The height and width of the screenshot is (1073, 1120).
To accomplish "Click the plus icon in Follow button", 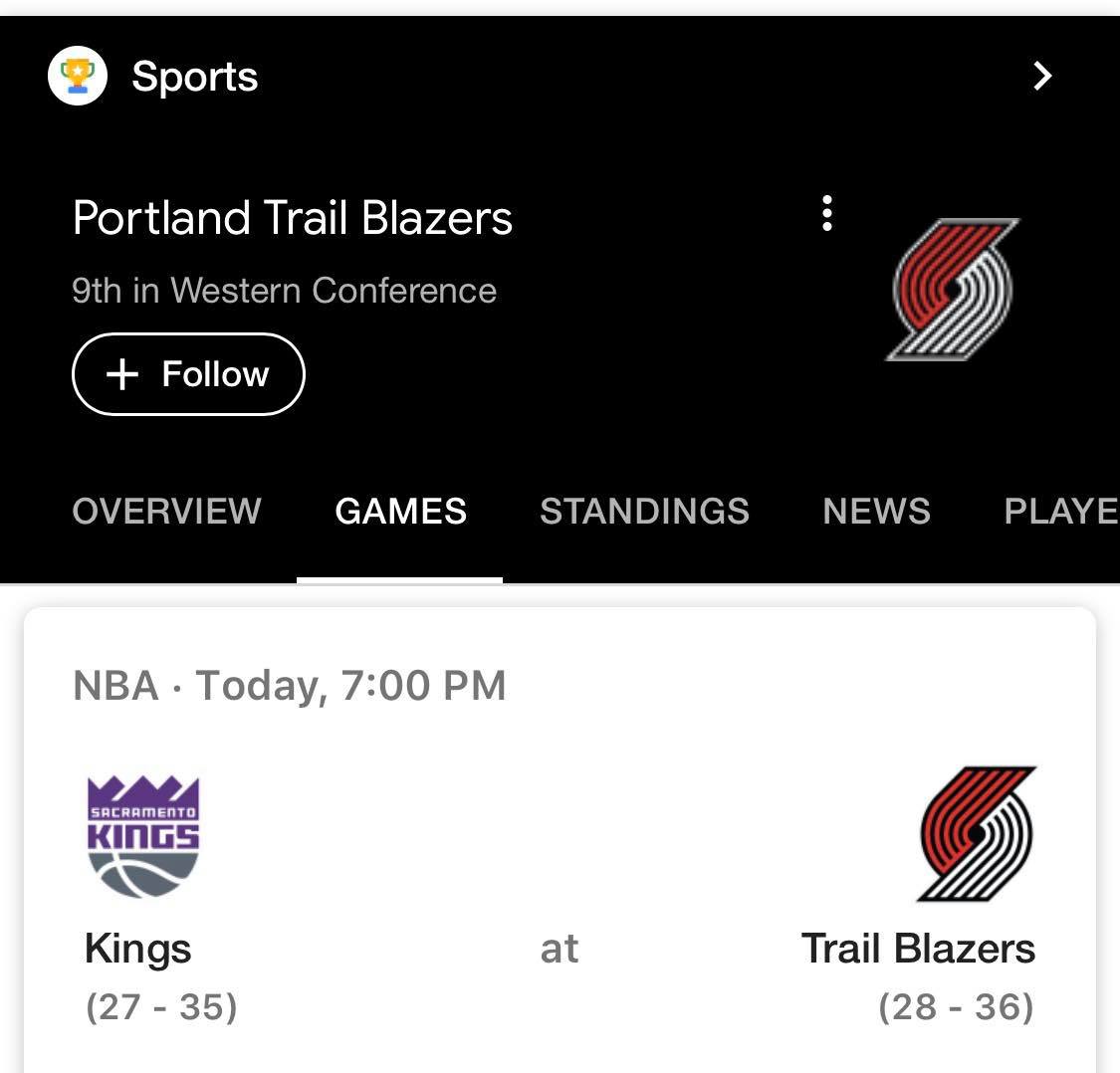I will (122, 373).
